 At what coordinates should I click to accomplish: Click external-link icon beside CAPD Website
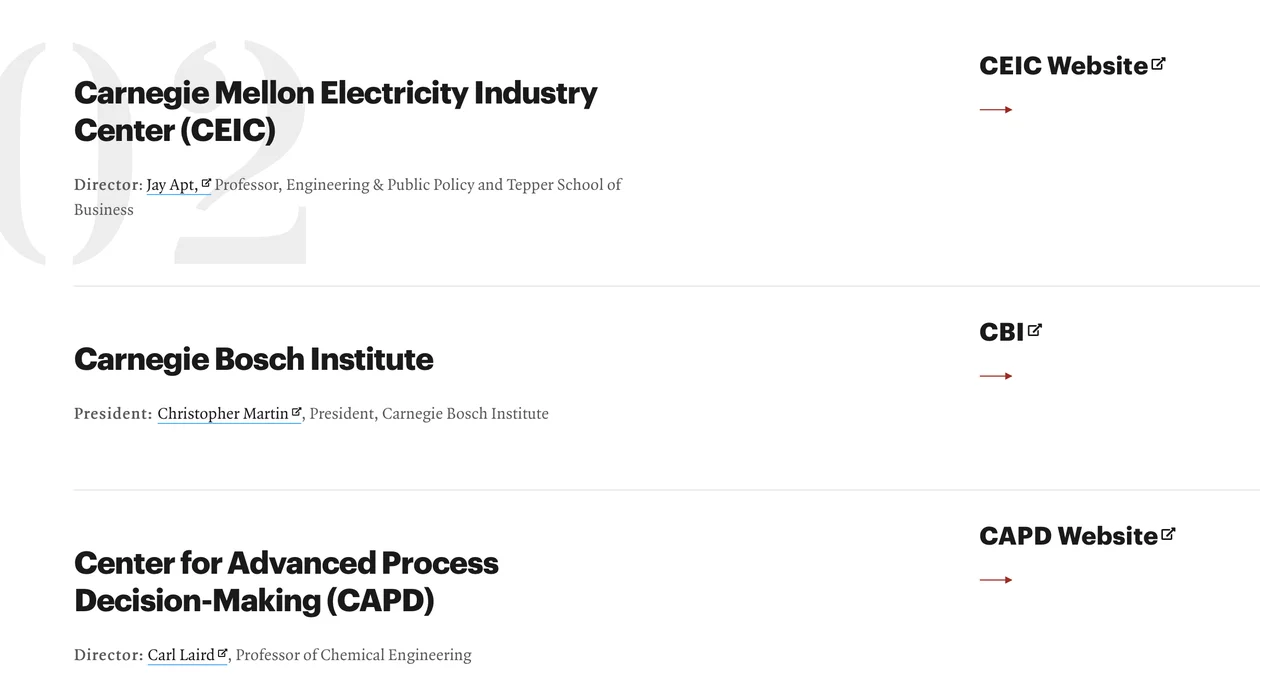(1168, 534)
